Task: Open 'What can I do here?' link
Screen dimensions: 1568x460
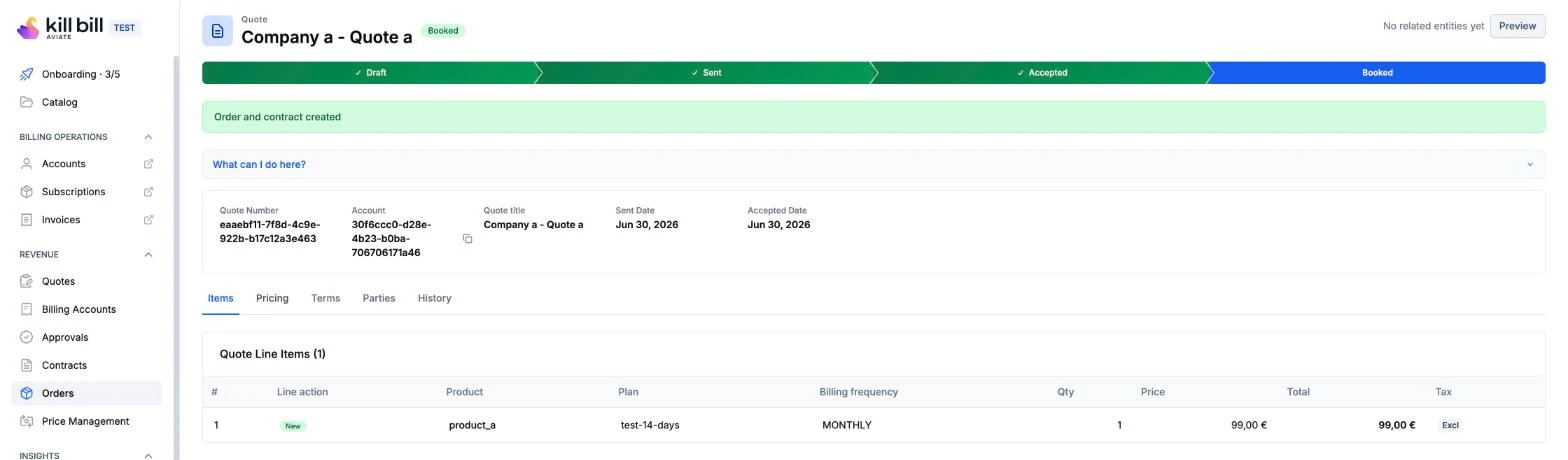Action: click(259, 165)
